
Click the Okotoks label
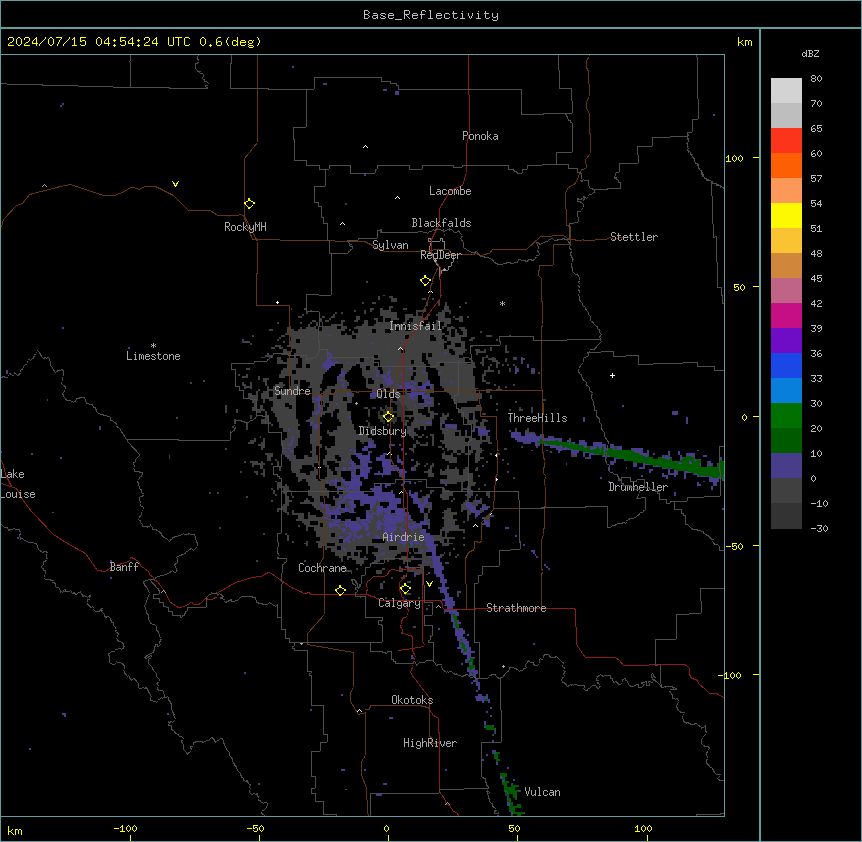pos(412,700)
